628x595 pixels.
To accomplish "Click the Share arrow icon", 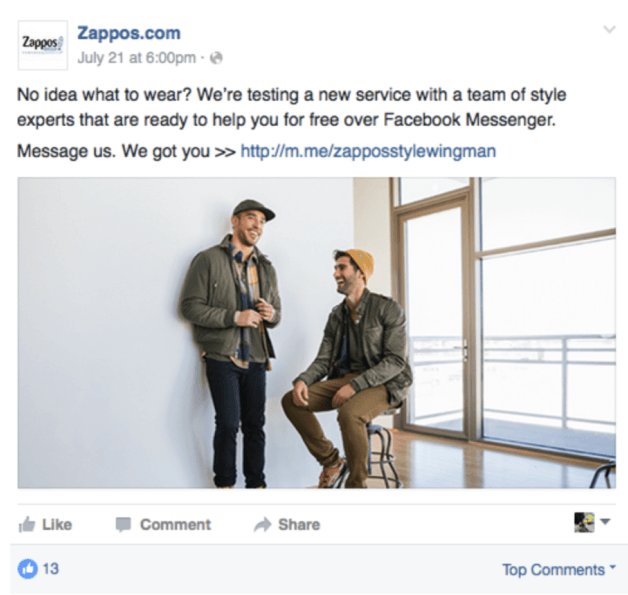I will click(262, 525).
